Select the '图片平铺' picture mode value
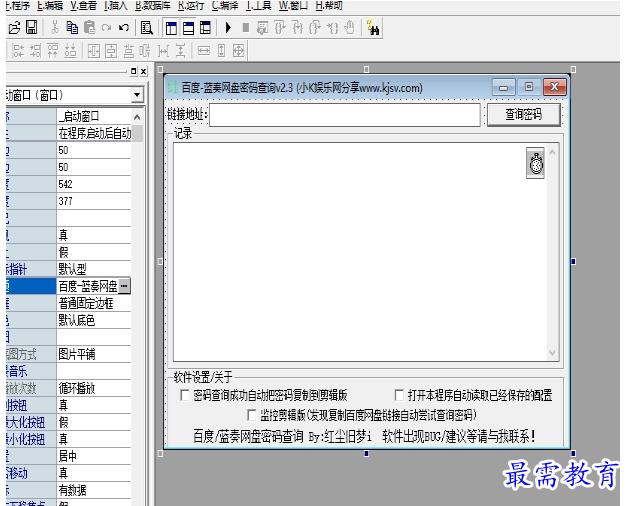 click(x=94, y=354)
